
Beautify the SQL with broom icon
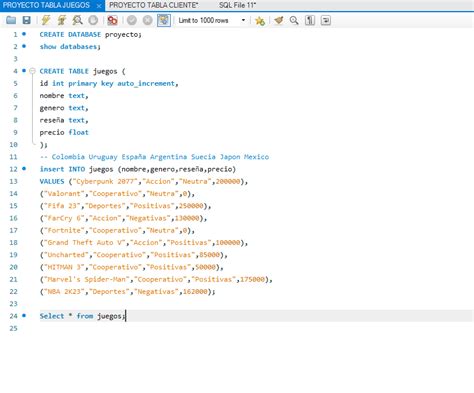(278, 20)
